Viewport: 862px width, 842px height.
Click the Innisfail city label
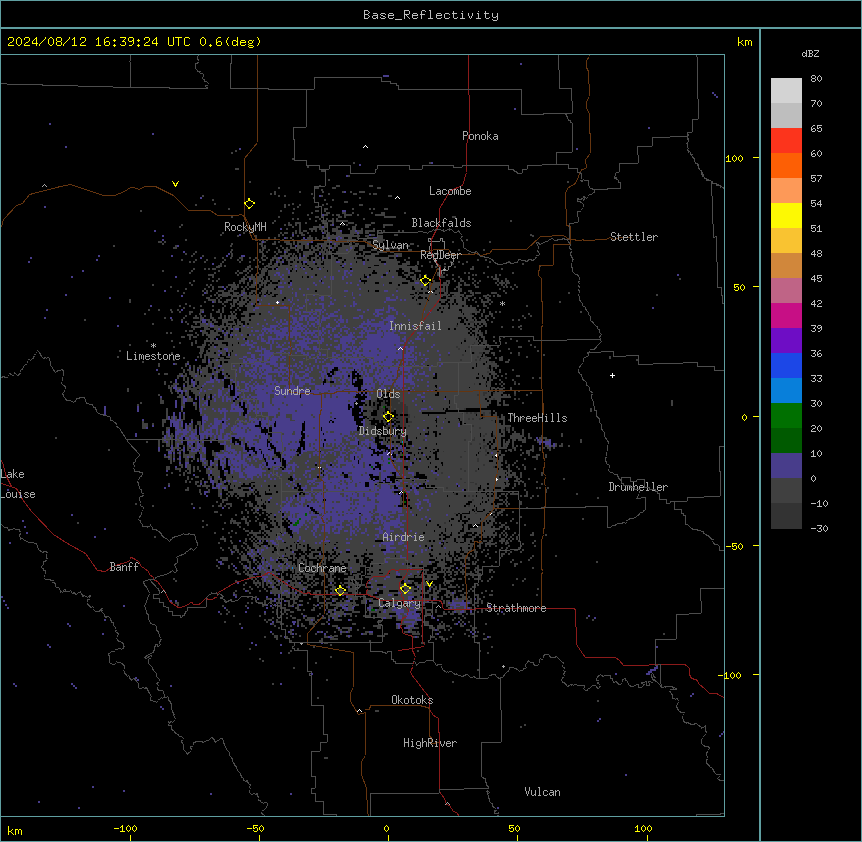(x=416, y=326)
